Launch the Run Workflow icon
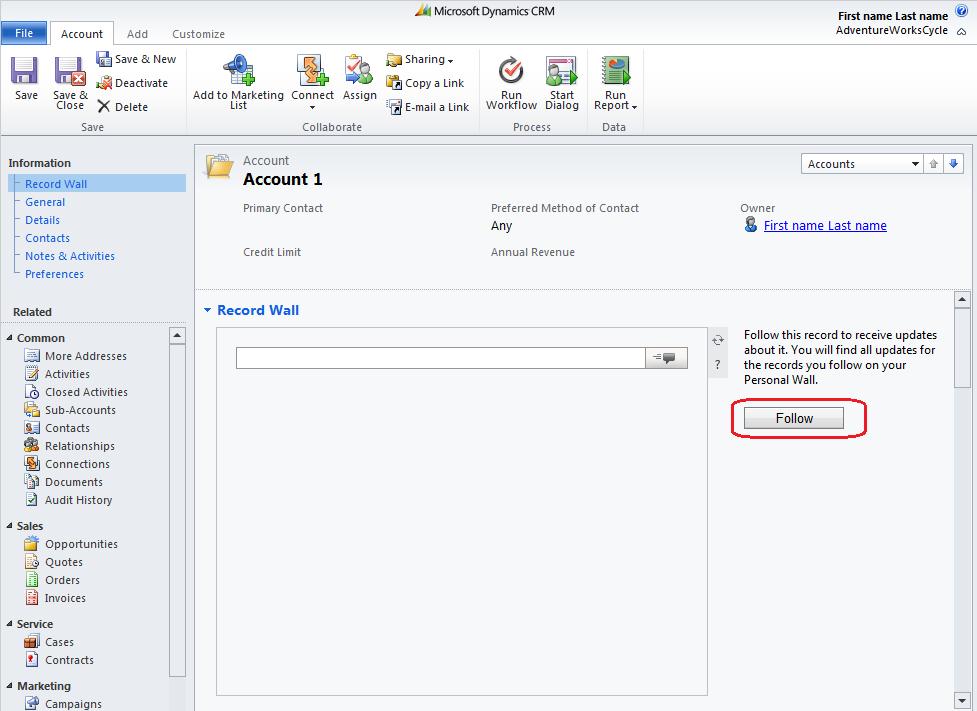977x711 pixels. click(511, 71)
